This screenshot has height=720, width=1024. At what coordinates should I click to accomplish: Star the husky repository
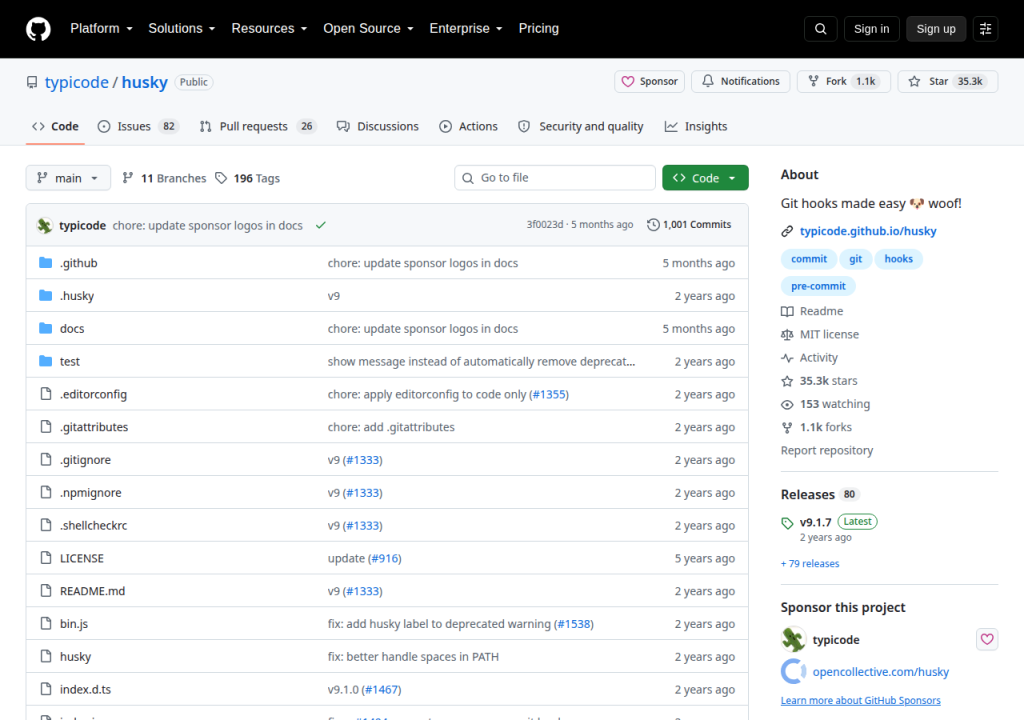click(948, 82)
